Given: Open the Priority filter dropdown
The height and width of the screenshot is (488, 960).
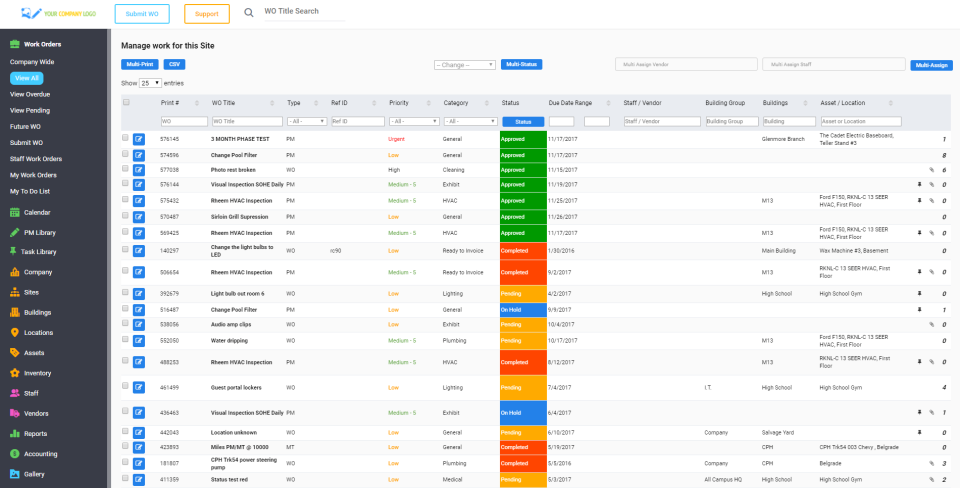Looking at the screenshot, I should point(414,121).
